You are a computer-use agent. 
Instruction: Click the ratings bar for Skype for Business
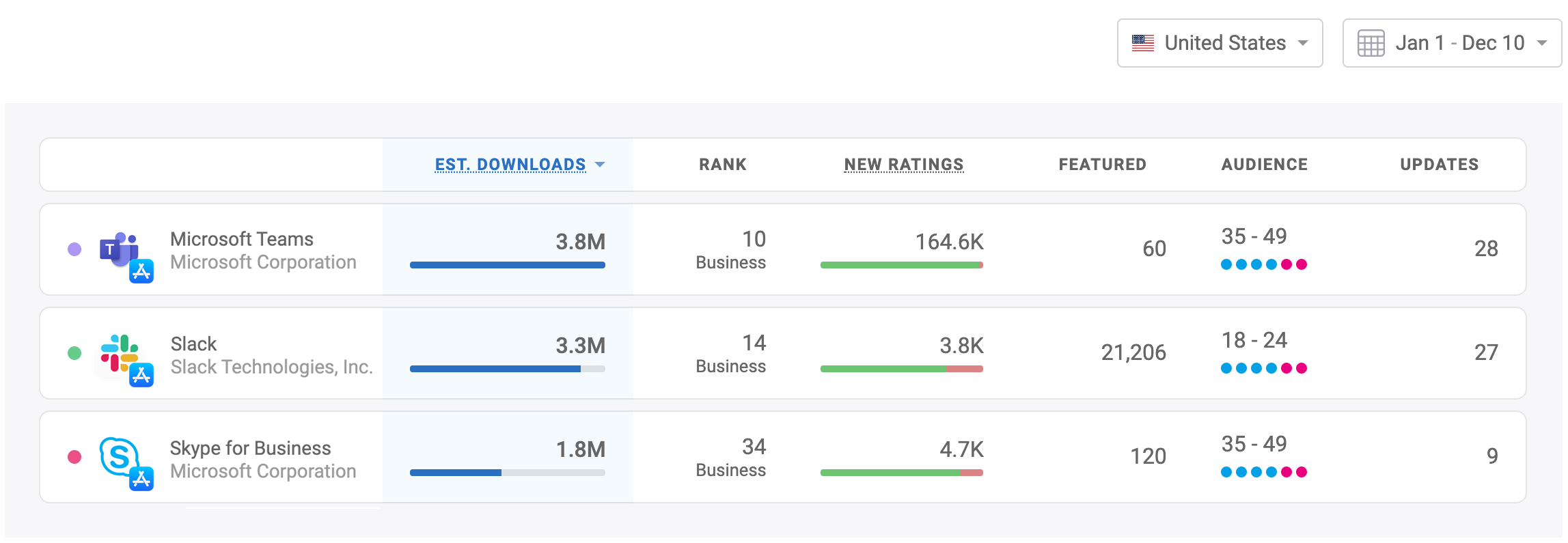pyautogui.click(x=902, y=473)
